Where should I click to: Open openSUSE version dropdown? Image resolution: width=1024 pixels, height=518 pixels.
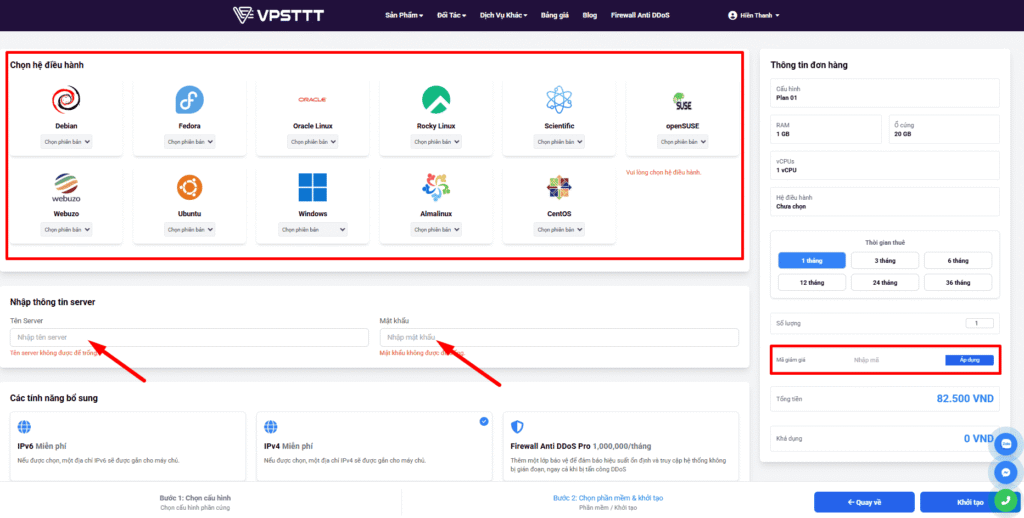(x=682, y=142)
